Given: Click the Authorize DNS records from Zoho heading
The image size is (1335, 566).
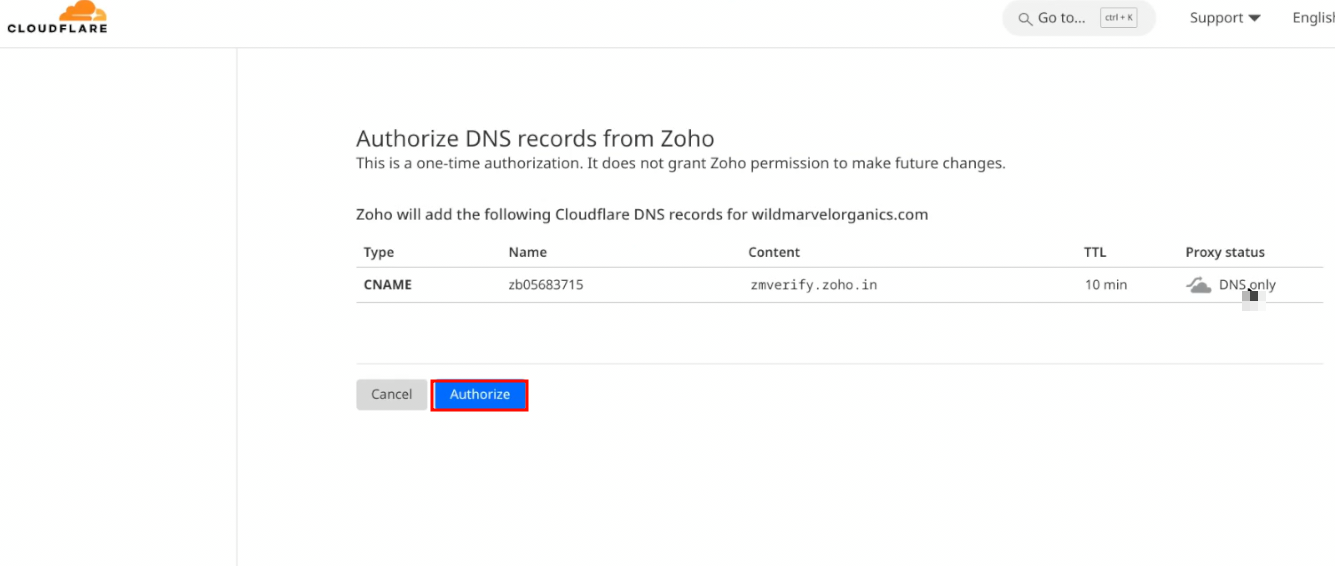Looking at the screenshot, I should coord(535,138).
